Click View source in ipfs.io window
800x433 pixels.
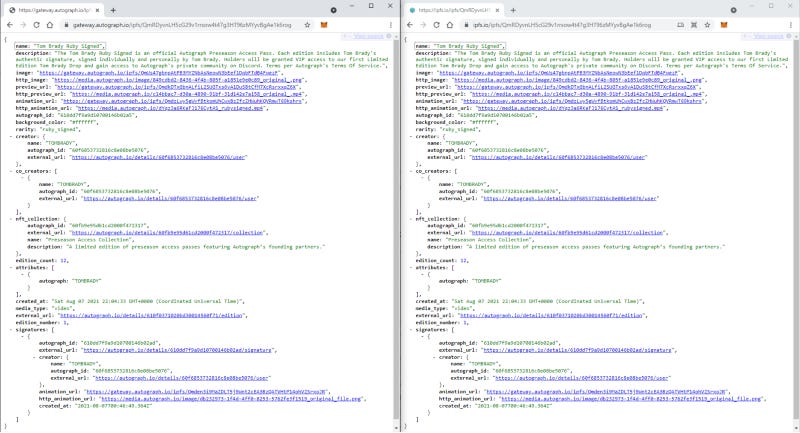768,36
